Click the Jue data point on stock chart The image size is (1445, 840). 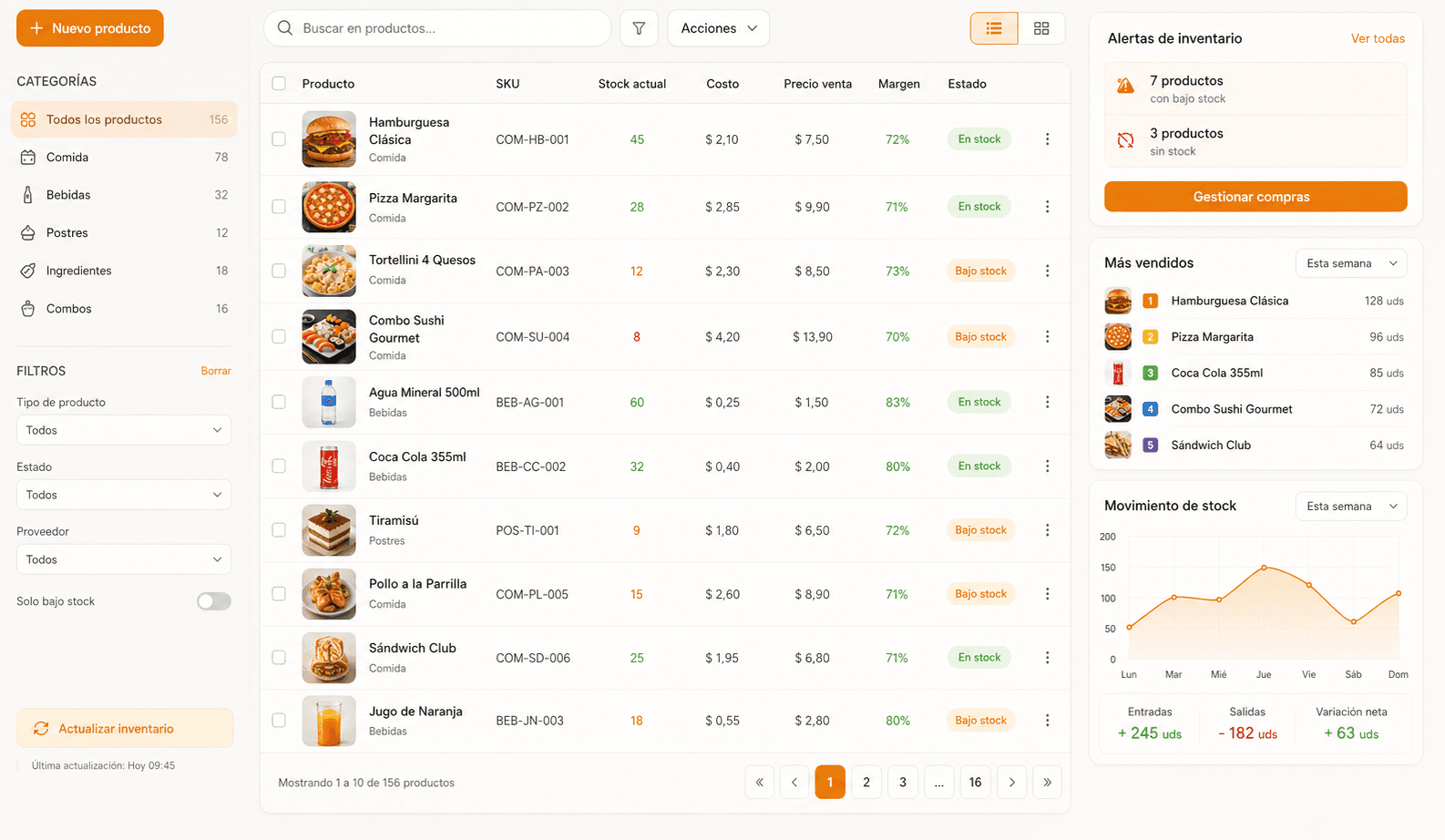click(x=1264, y=568)
